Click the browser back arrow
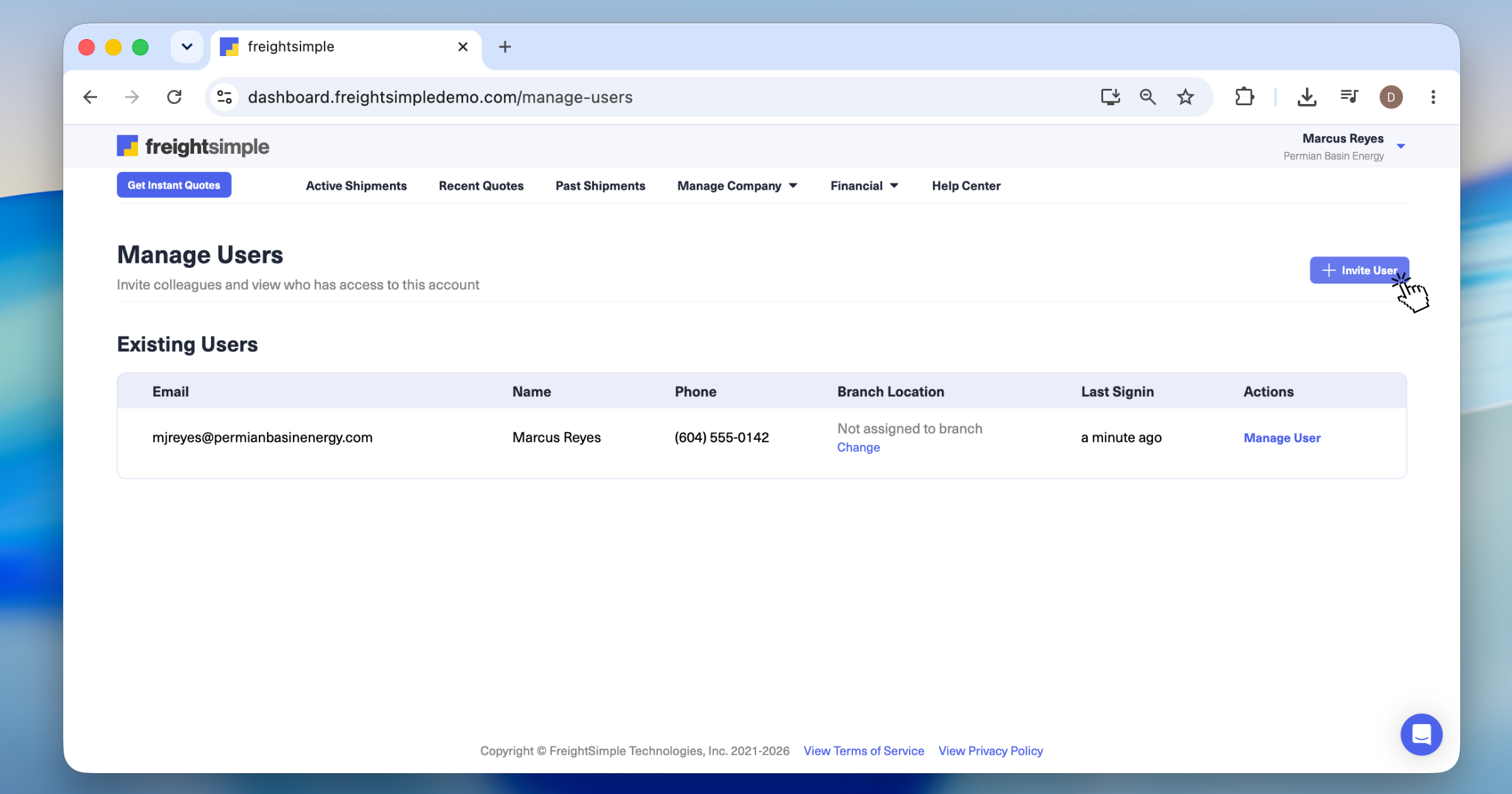 [90, 97]
